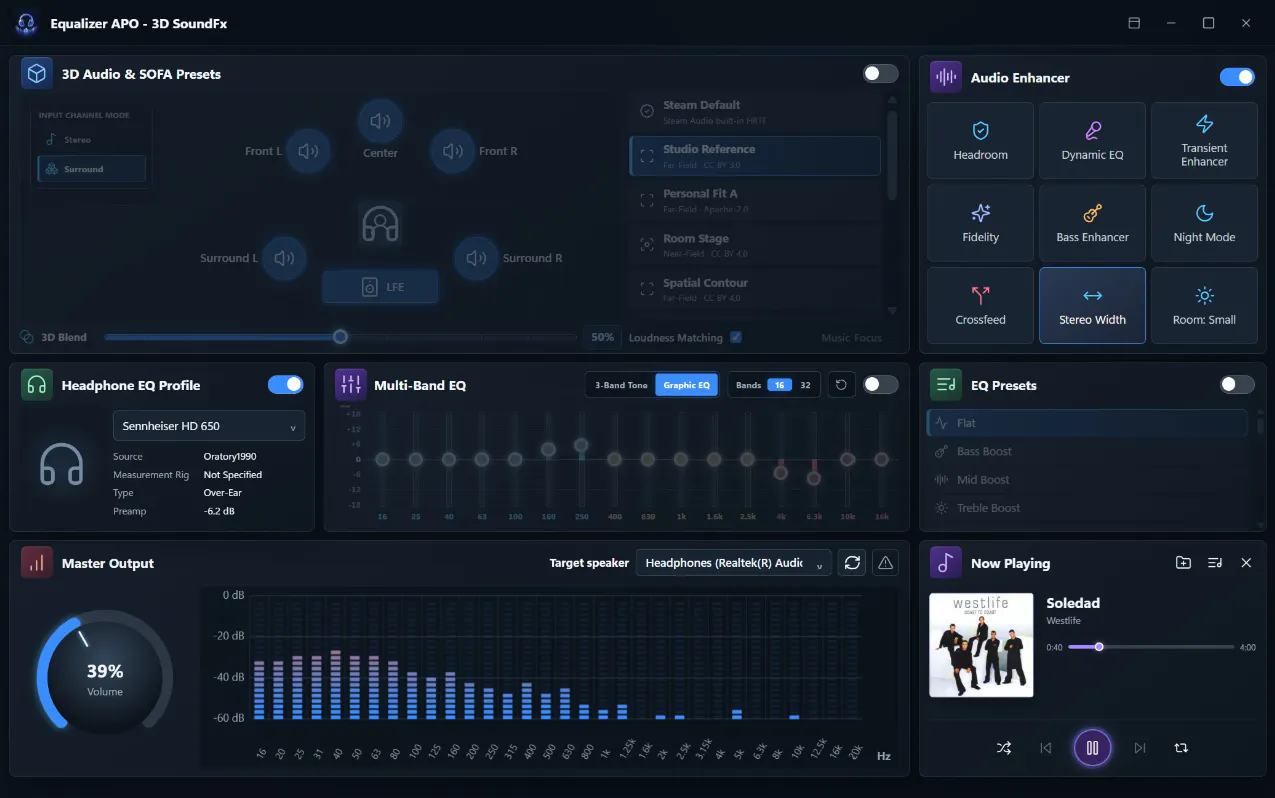
Task: Select the Dynamic EQ tile
Action: point(1092,140)
